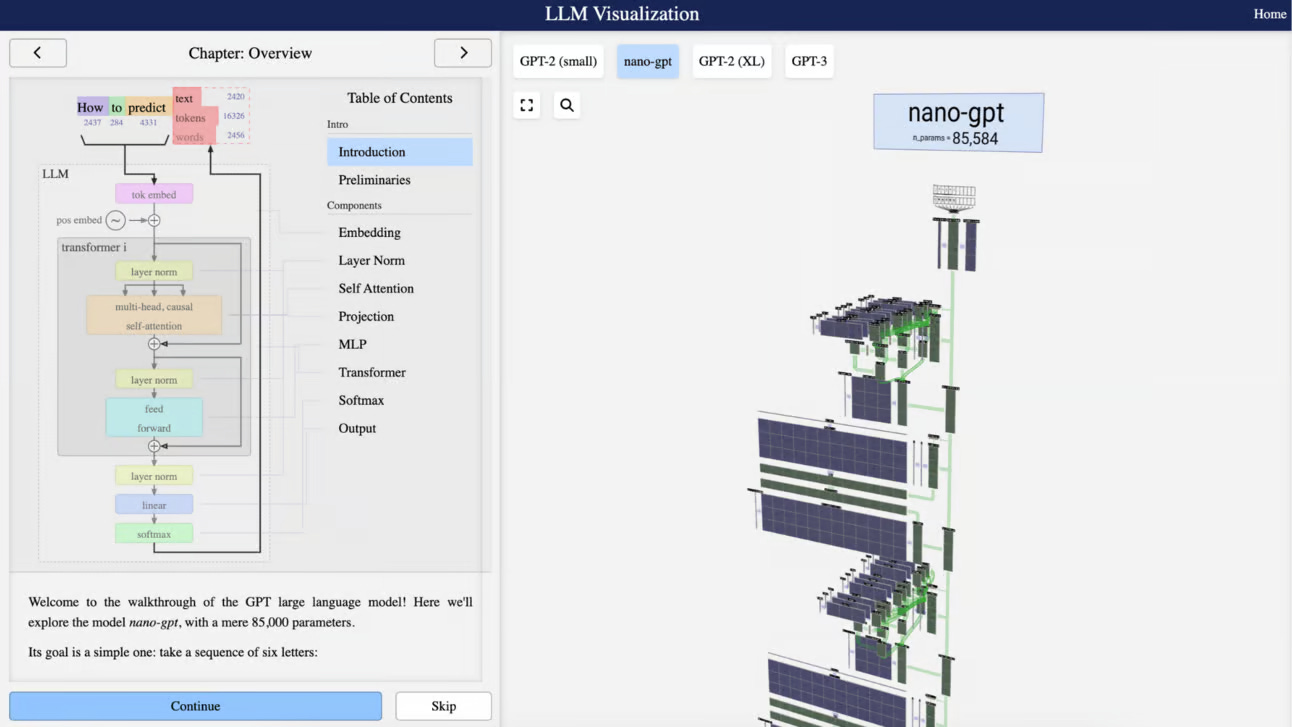Click the 'tokens' candidate word
The height and width of the screenshot is (727, 1292).
click(x=190, y=118)
